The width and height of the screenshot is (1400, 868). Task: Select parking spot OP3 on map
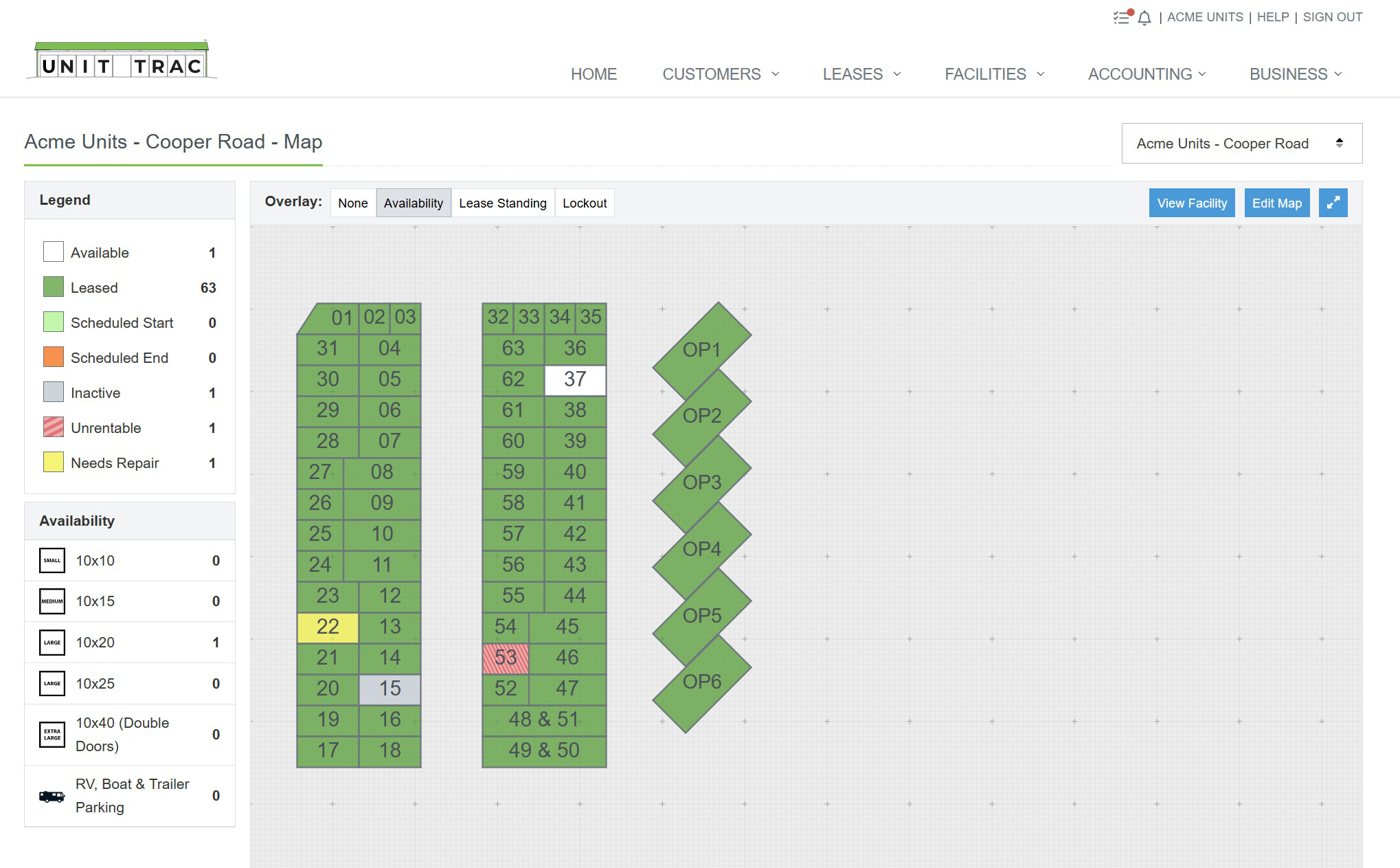702,482
